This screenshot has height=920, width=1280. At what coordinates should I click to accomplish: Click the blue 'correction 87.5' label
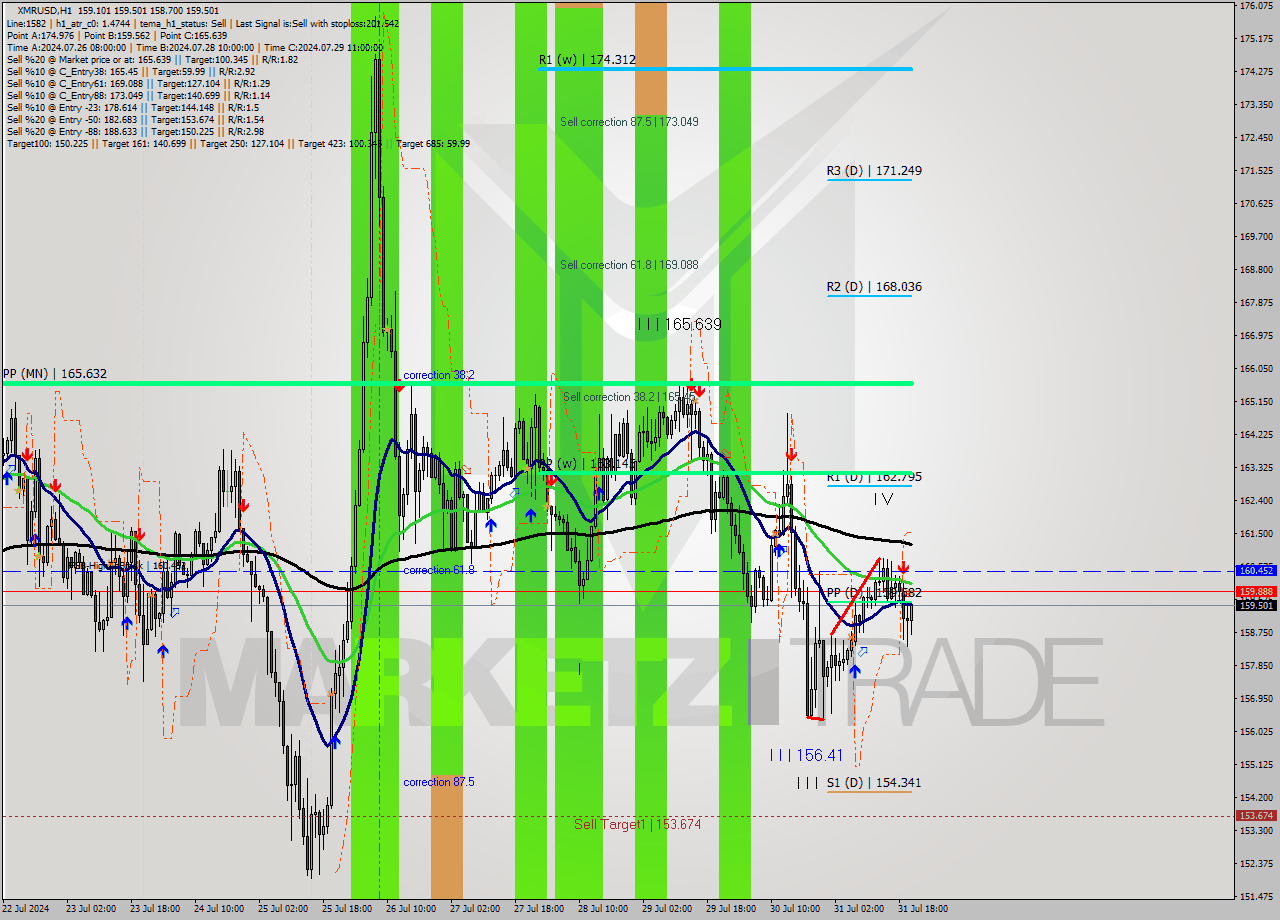point(439,782)
